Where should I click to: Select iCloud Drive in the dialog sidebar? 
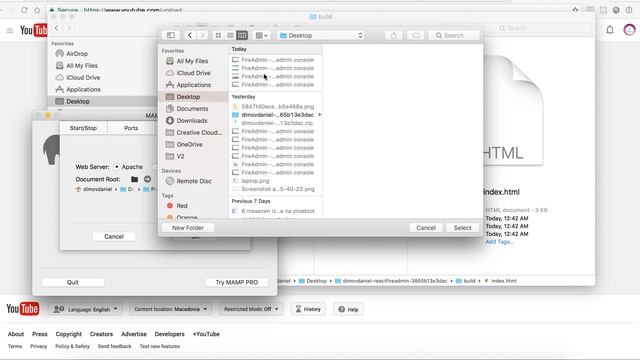click(193, 73)
